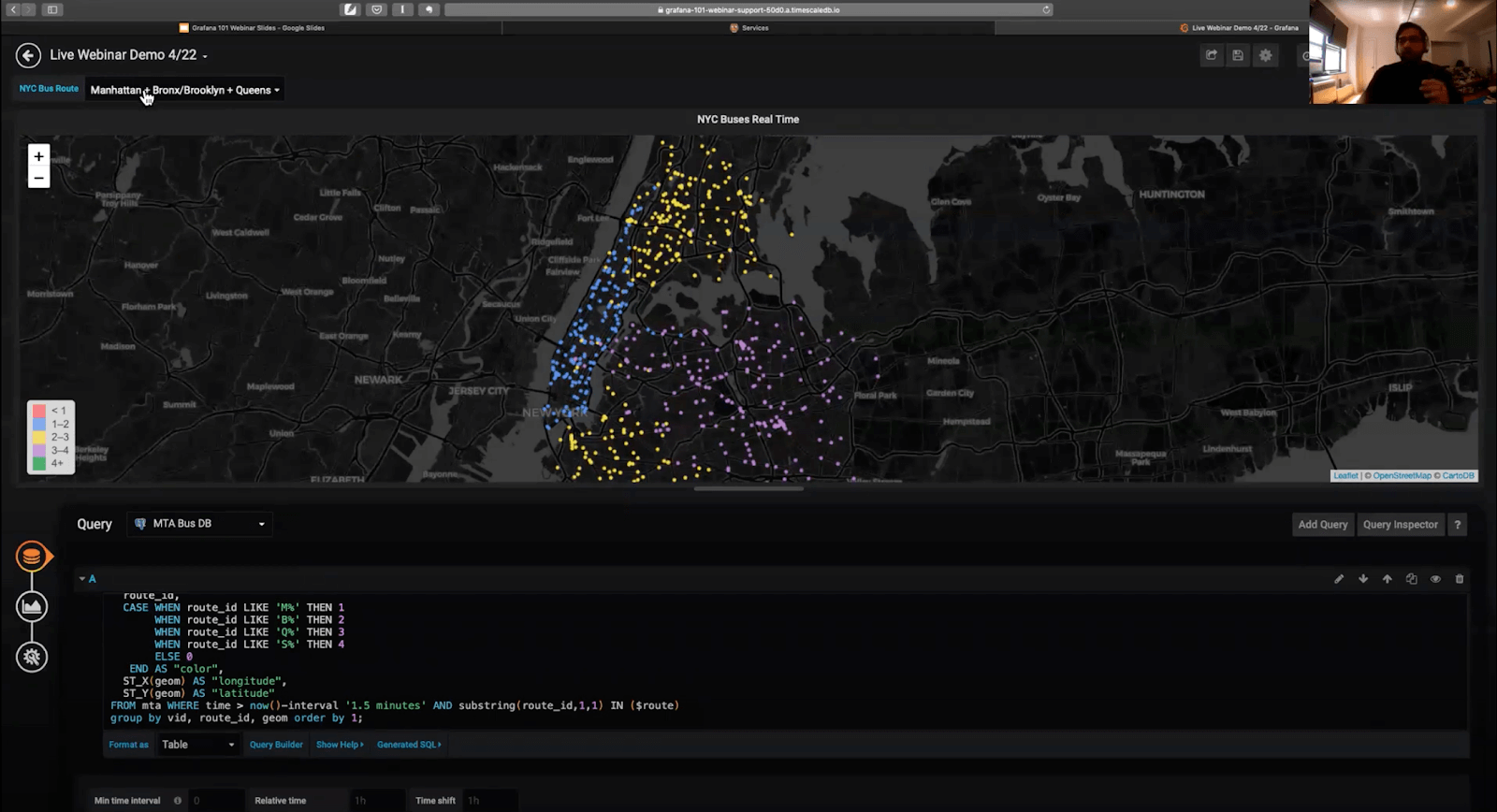
Task: Open the share dashboard icon
Action: coord(1212,55)
